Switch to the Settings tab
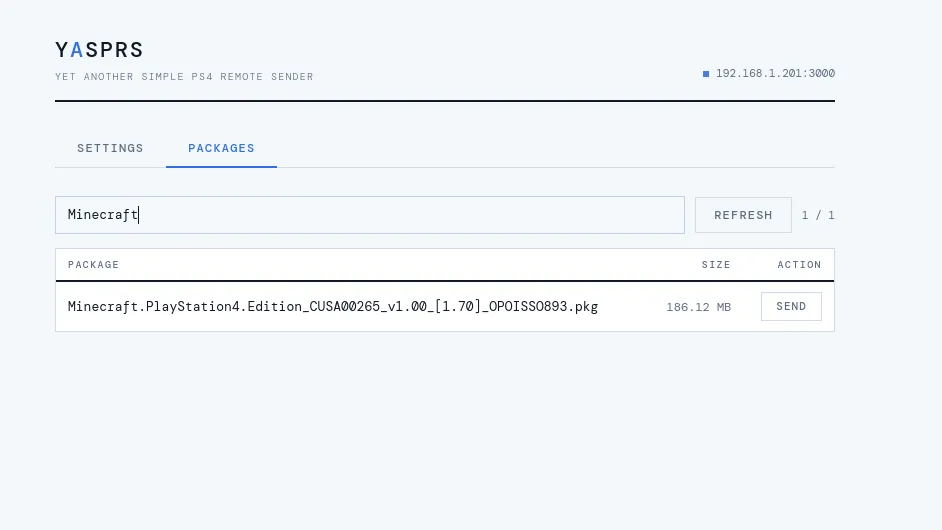 click(110, 148)
